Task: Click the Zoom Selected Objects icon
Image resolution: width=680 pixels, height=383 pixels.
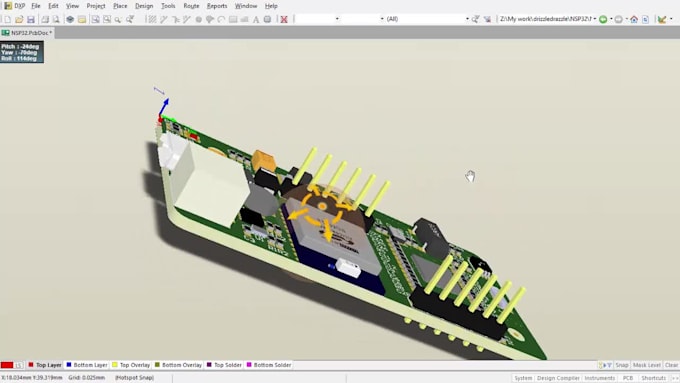Action: click(x=130, y=19)
